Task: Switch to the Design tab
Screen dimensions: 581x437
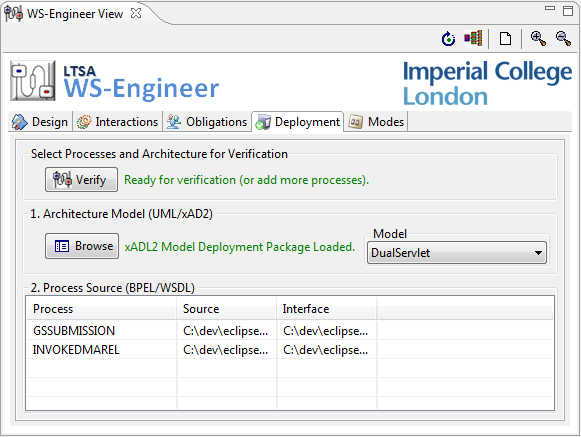Action: click(x=40, y=122)
